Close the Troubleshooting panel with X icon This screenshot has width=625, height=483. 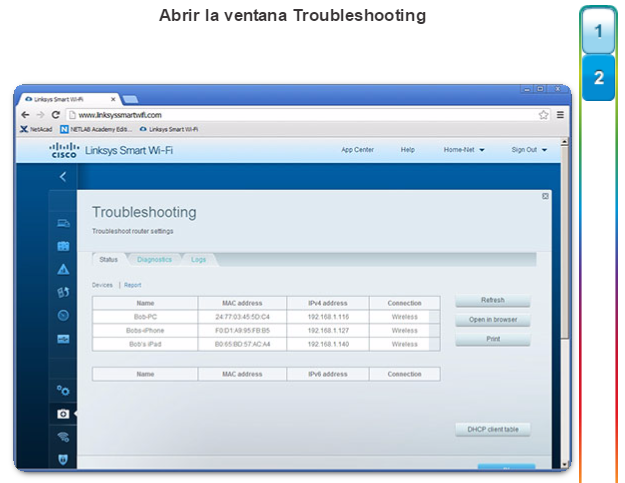coord(545,196)
